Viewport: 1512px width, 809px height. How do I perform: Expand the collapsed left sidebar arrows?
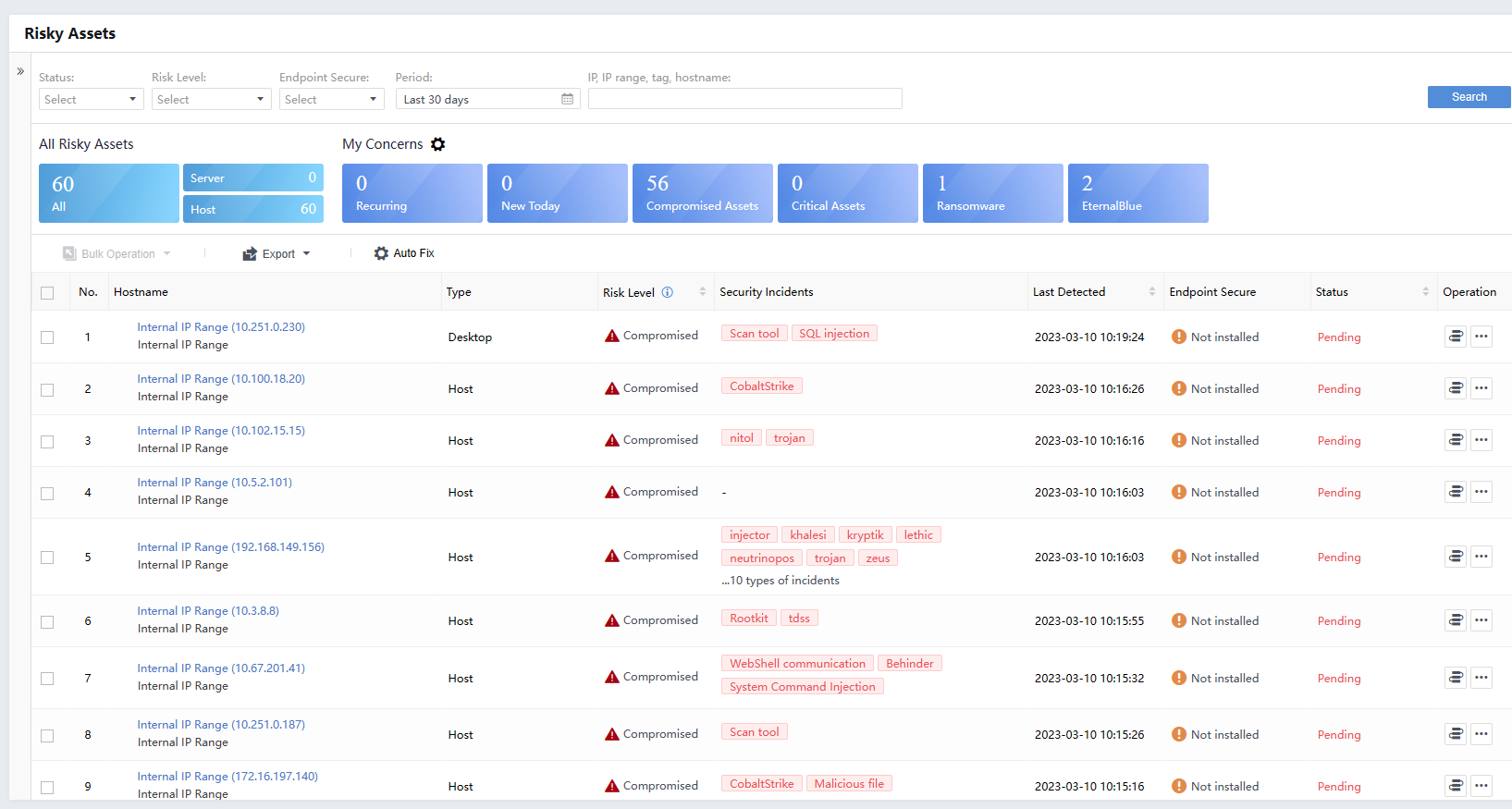20,71
